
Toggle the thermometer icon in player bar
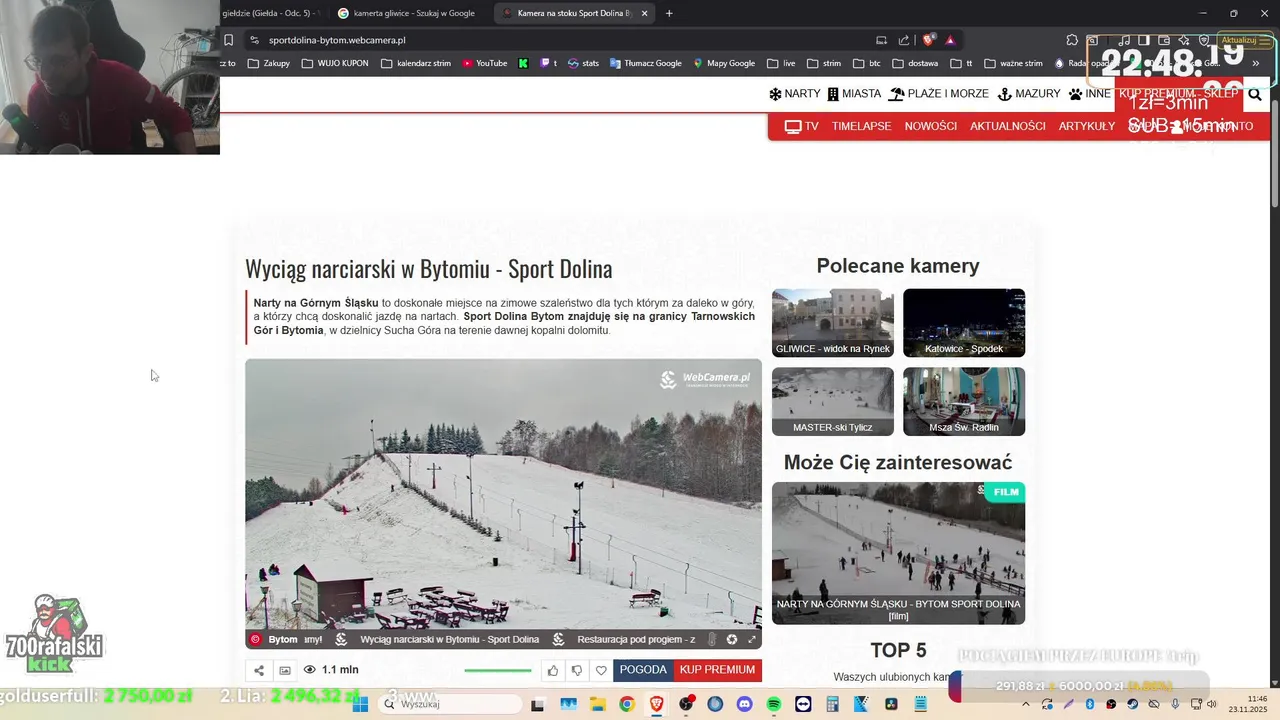tap(712, 640)
